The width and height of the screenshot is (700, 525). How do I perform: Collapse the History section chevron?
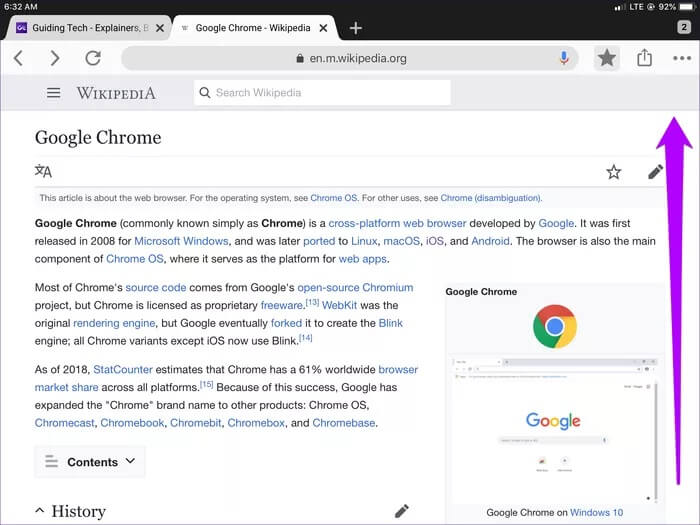[39, 510]
